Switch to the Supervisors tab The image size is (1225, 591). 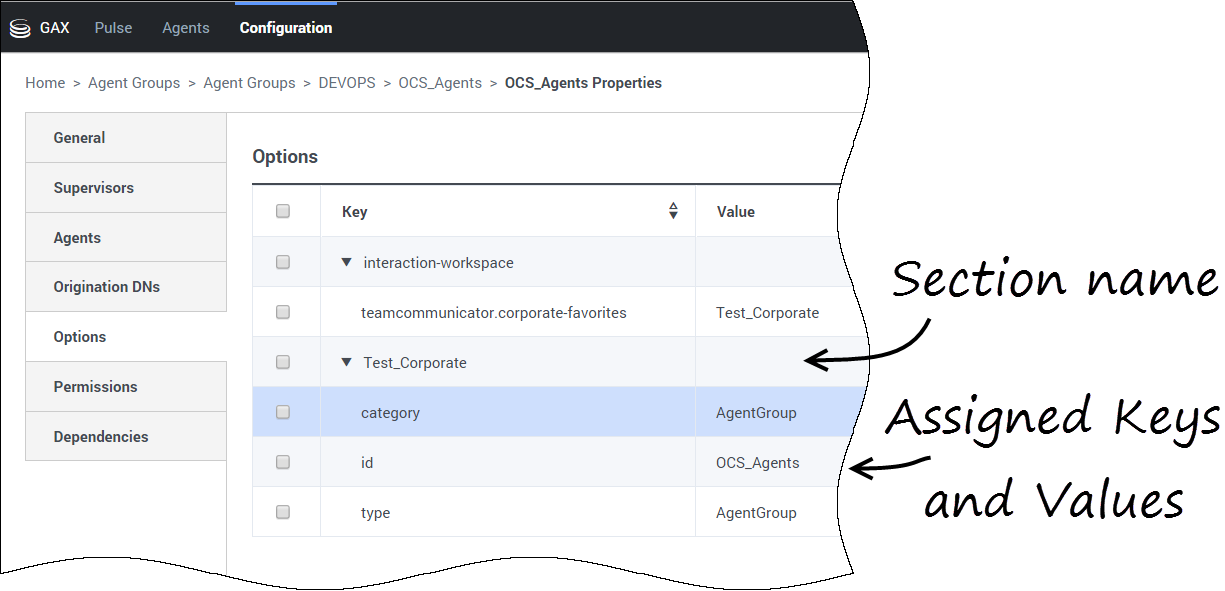pos(94,188)
